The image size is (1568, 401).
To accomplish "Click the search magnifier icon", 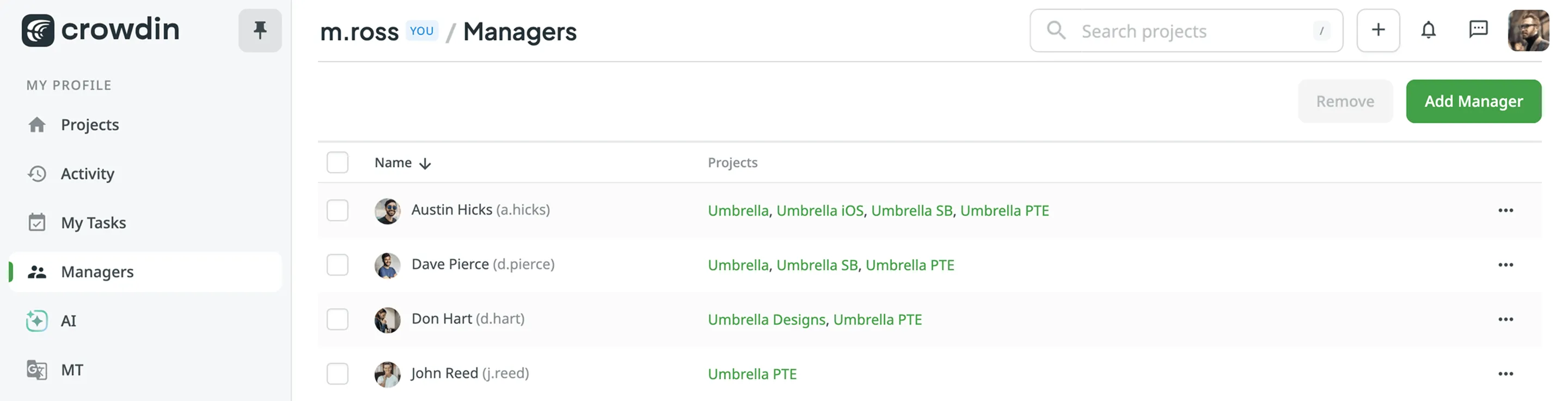I will coord(1056,31).
